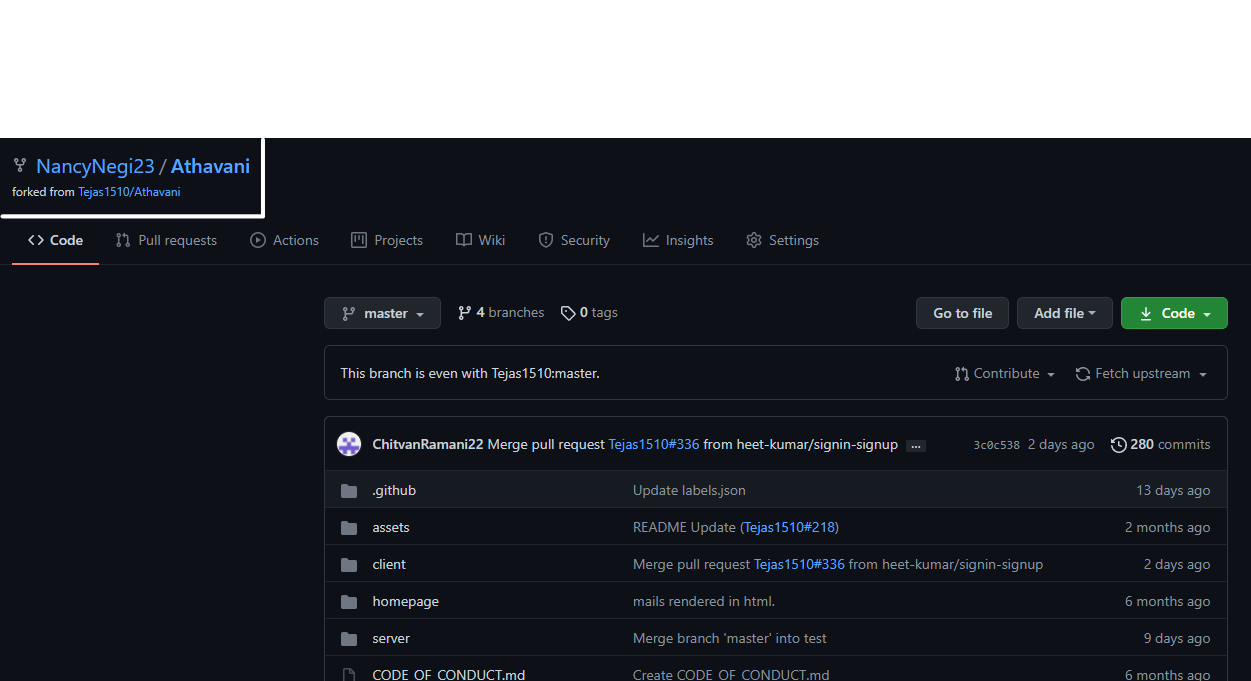The width and height of the screenshot is (1251, 681).
Task: Open the Athavani repository name link
Action: tap(210, 166)
